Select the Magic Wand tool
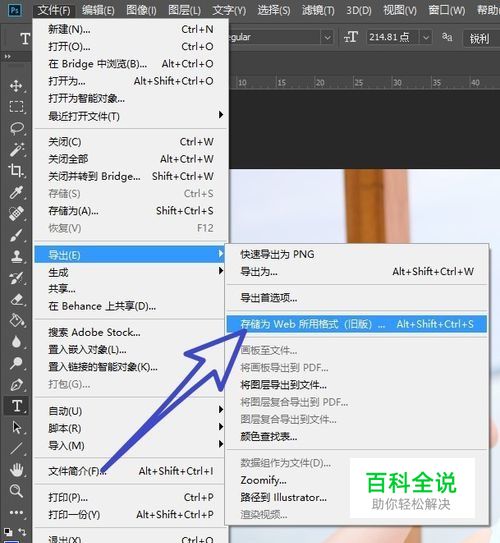 16,149
